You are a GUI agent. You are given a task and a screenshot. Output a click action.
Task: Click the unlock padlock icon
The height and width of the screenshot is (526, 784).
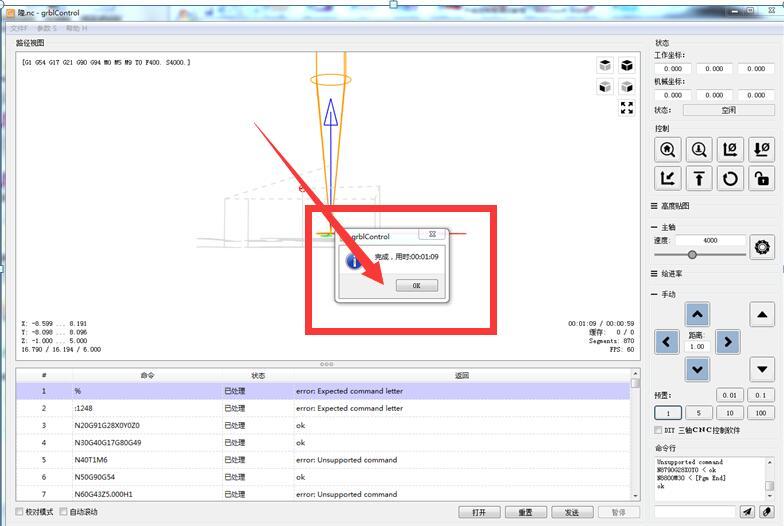point(761,179)
